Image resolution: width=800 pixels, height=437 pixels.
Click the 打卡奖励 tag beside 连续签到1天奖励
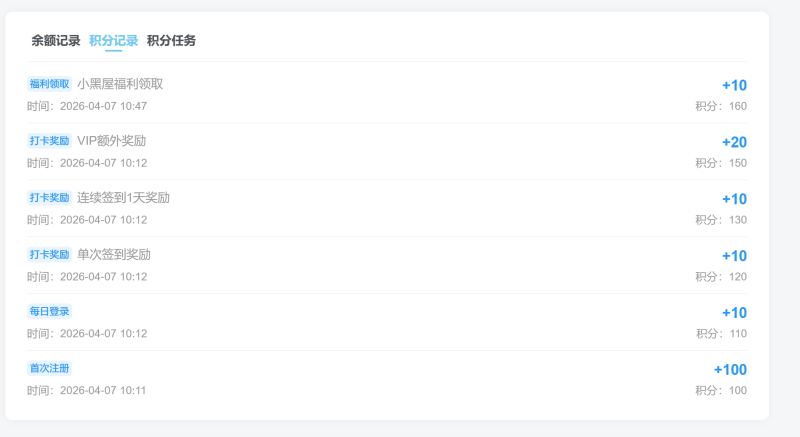49,198
